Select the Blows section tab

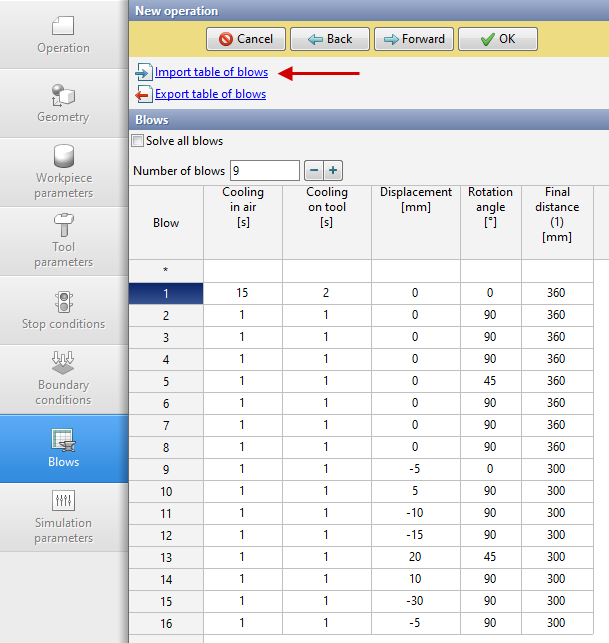coord(63,449)
